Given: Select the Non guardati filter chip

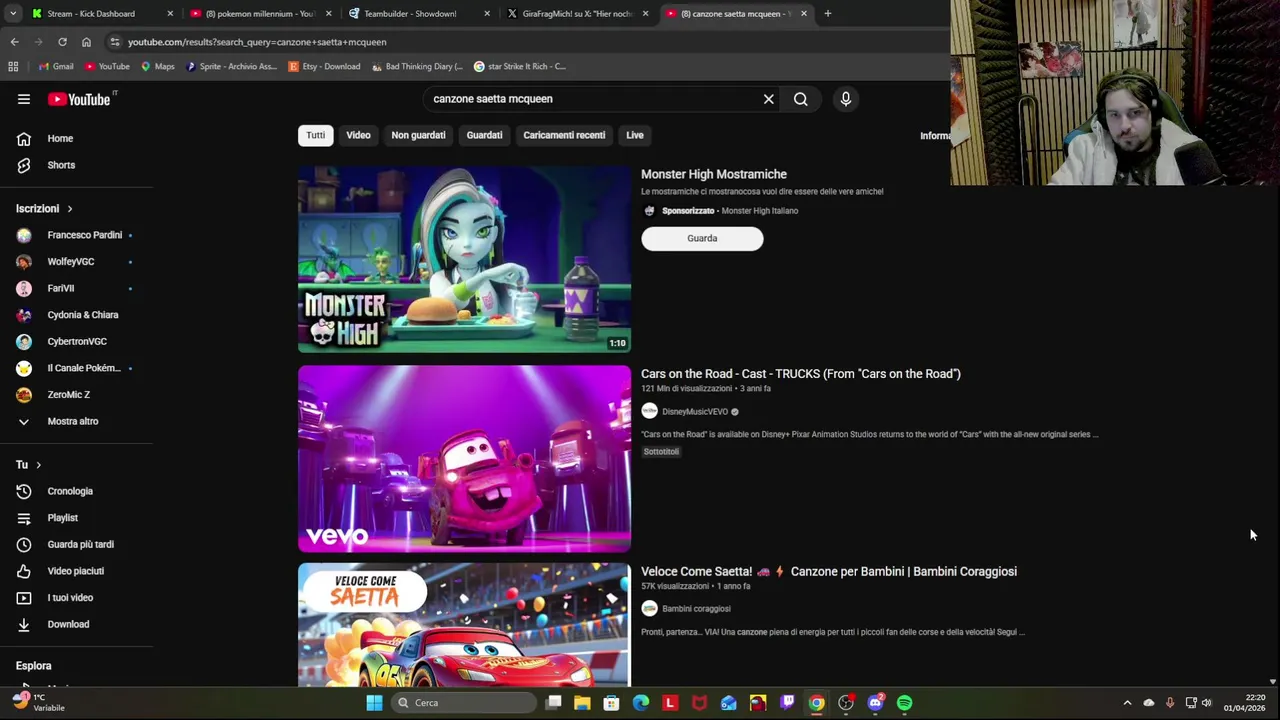Looking at the screenshot, I should 418,135.
